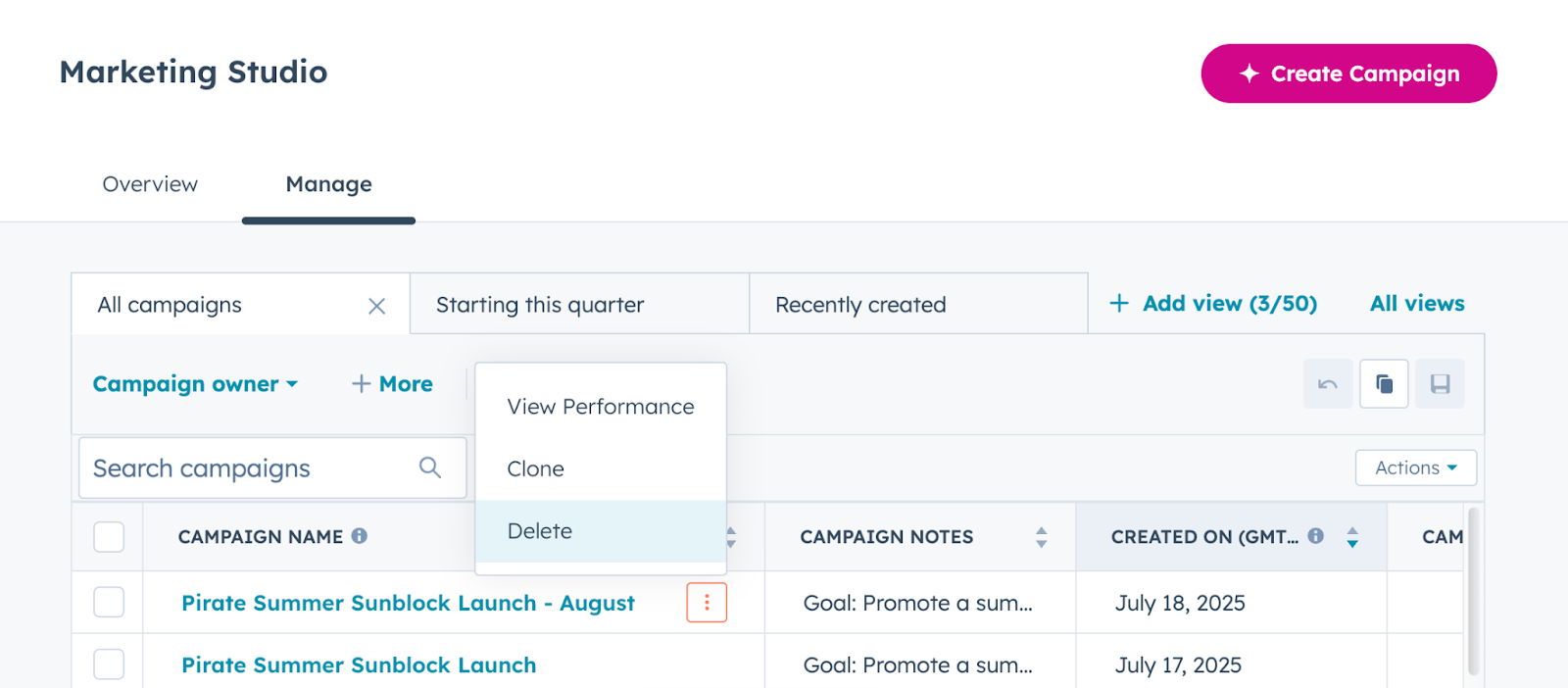This screenshot has height=688, width=1568.
Task: Click the clone view copy icon
Action: click(1384, 384)
